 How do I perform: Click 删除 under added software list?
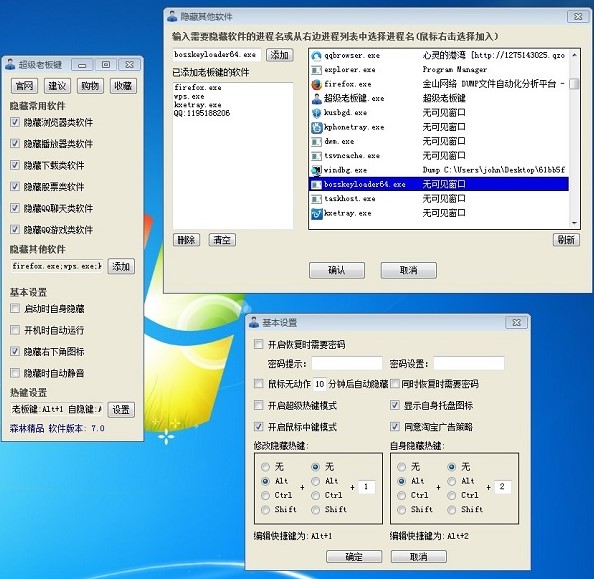[186, 240]
